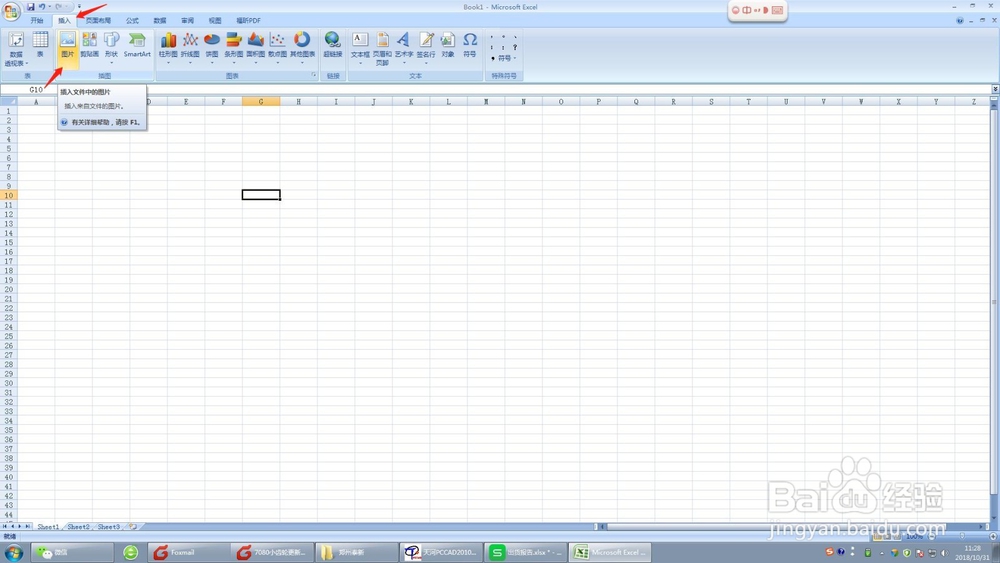Expand the formula bar
This screenshot has height=563, width=1000.
pyautogui.click(x=995, y=89)
